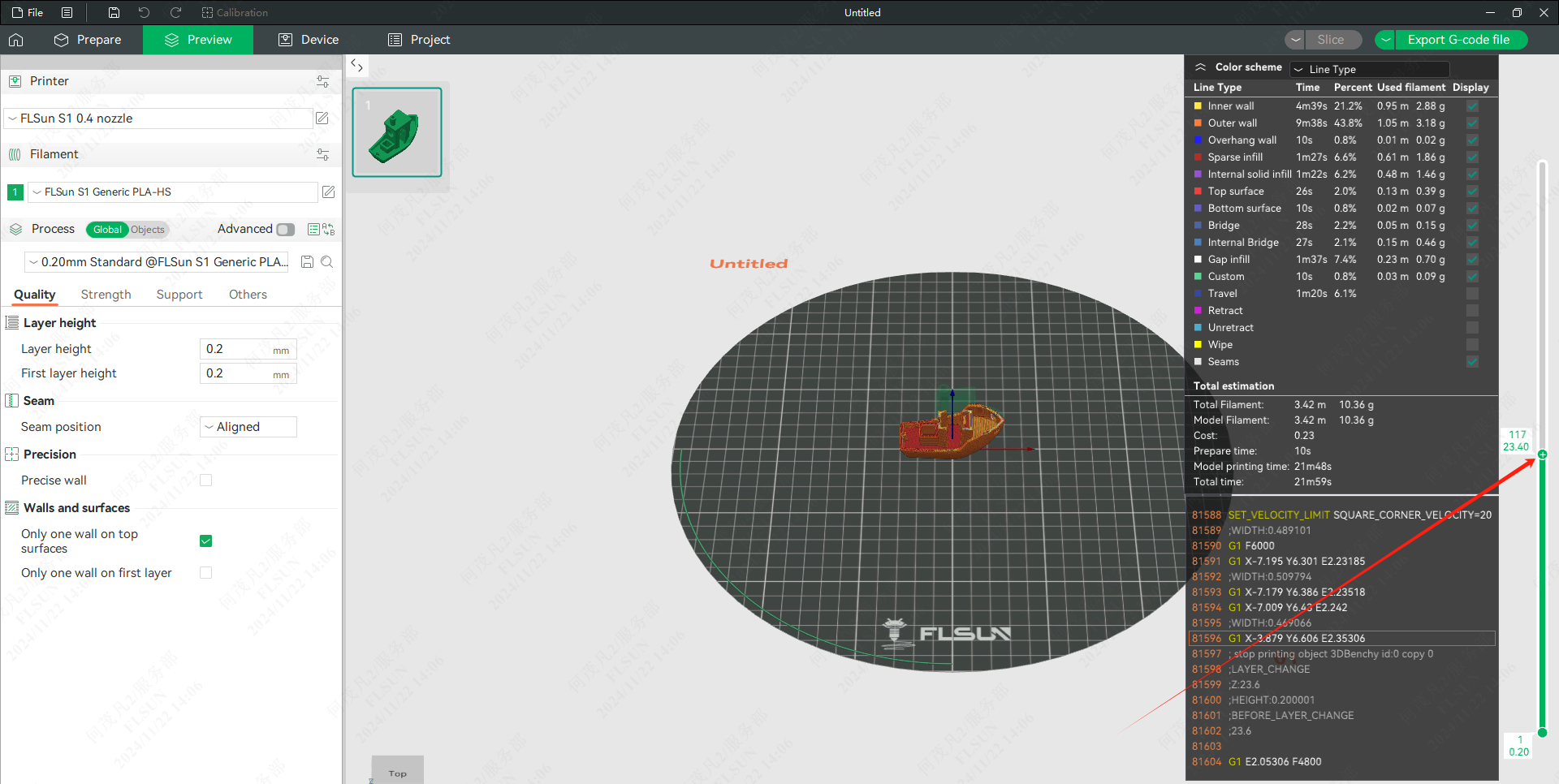Toggle Inner wall display checkbox

tap(1472, 106)
